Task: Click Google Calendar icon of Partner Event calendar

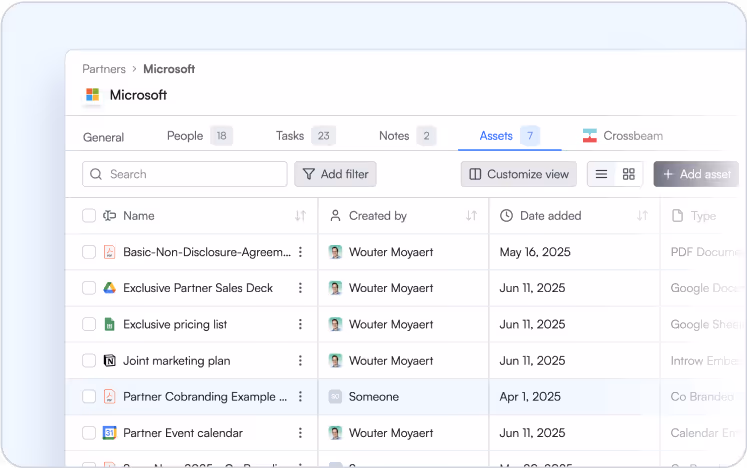Action: pos(110,433)
